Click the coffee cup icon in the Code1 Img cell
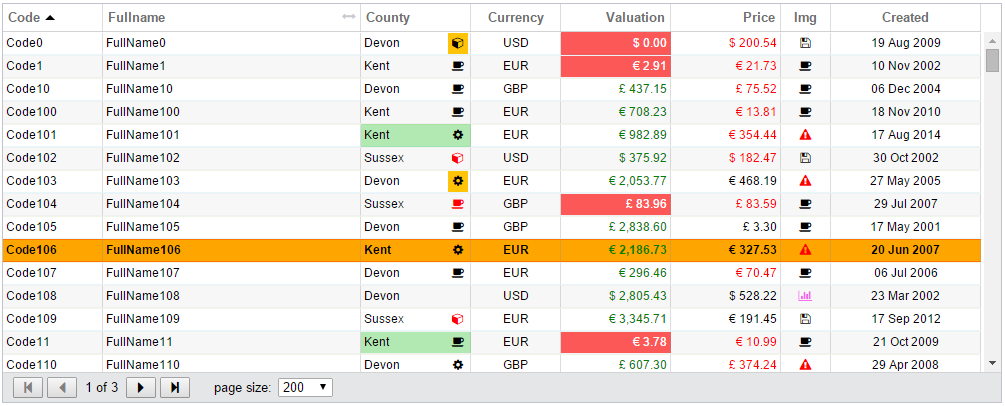 click(x=806, y=65)
